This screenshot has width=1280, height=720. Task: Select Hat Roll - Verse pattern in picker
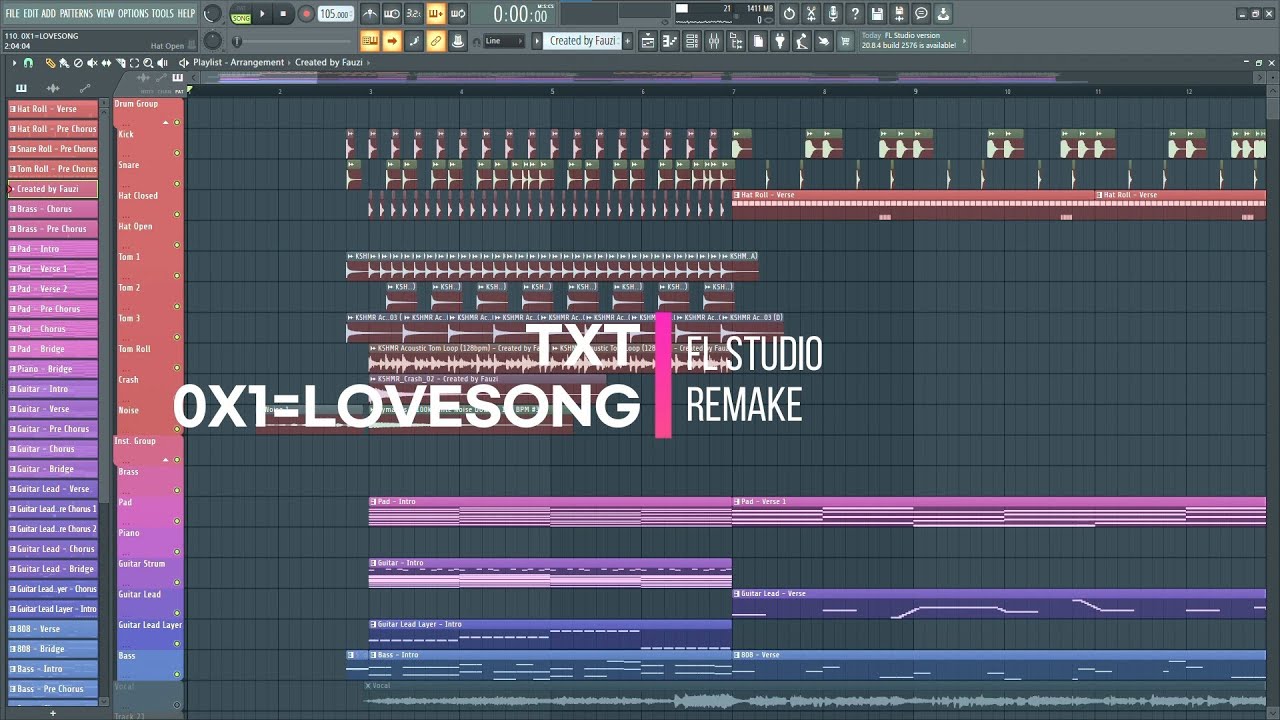coord(53,109)
